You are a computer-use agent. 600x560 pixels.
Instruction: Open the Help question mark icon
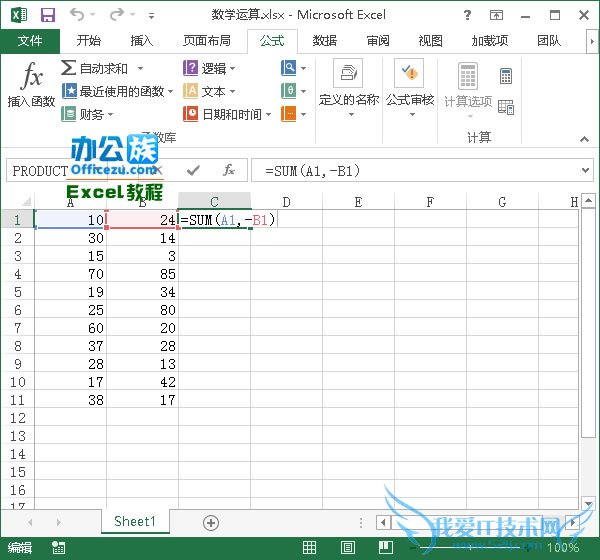467,15
